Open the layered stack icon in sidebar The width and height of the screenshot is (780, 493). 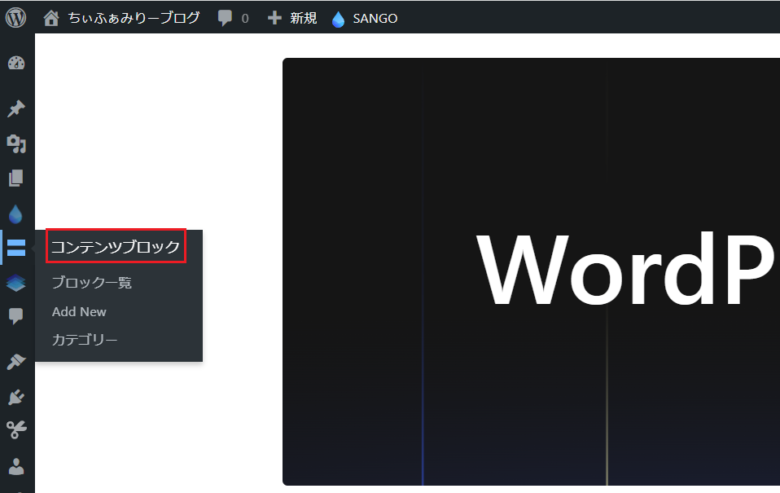click(16, 283)
